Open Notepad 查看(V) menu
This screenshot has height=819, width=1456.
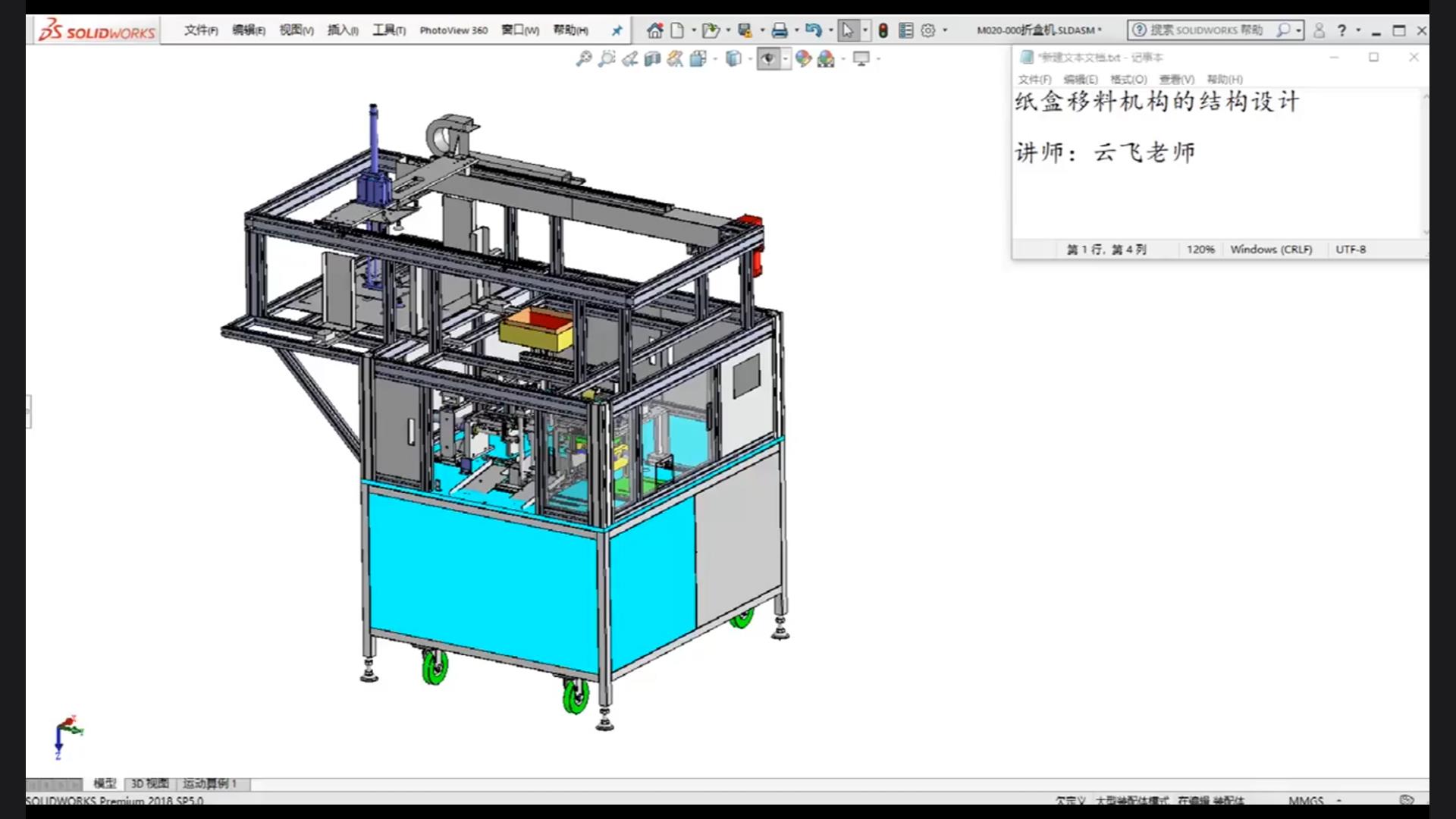point(1176,79)
